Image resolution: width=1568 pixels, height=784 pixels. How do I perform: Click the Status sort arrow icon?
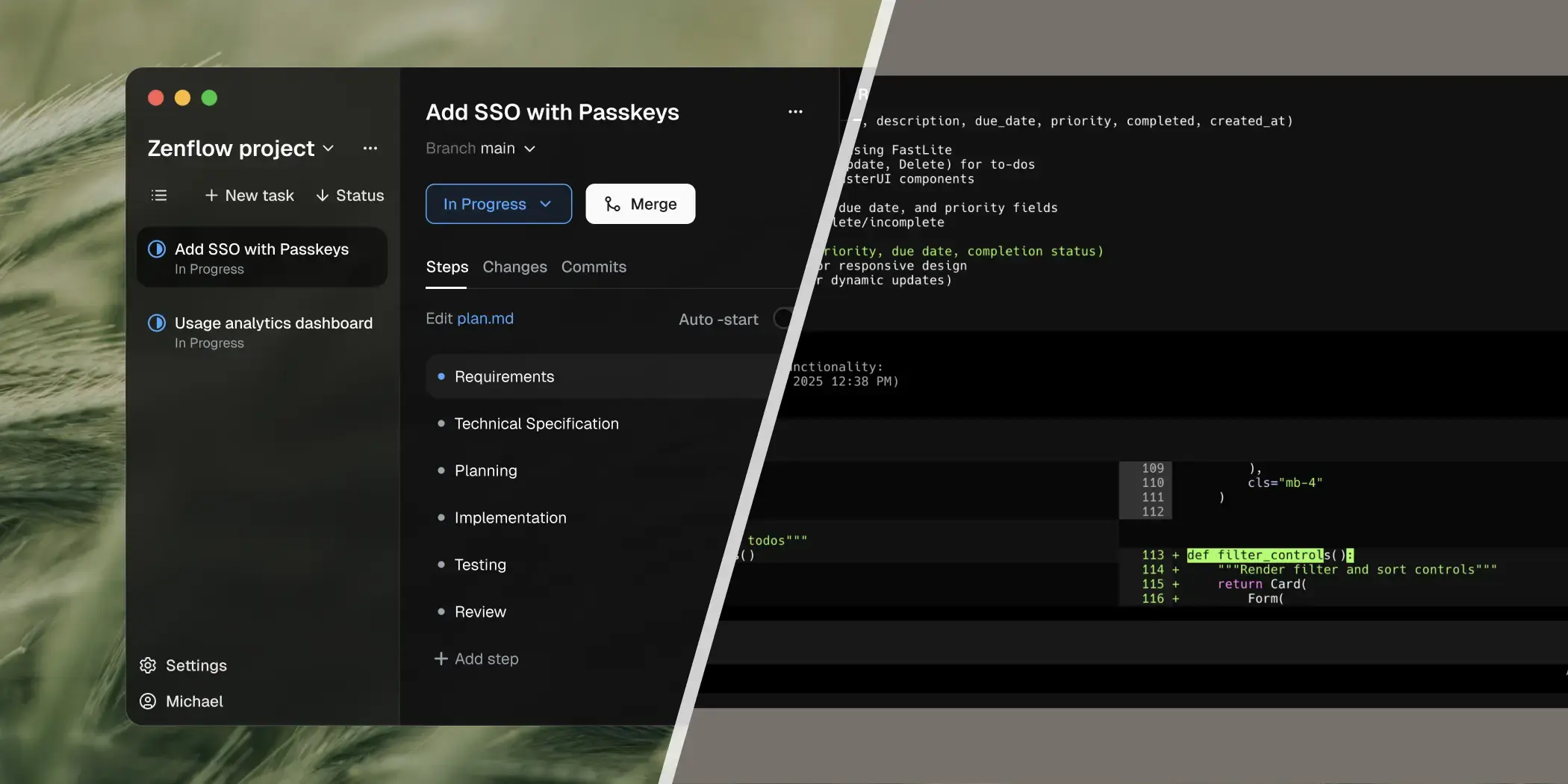tap(322, 195)
